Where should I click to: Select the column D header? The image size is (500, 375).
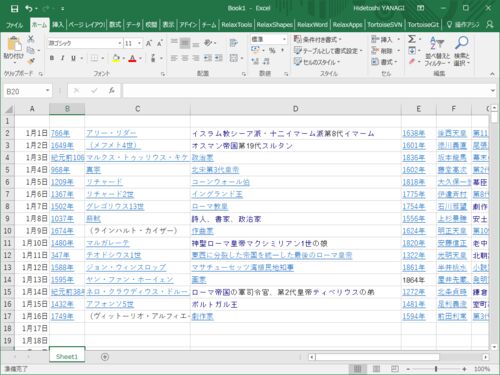[296, 109]
